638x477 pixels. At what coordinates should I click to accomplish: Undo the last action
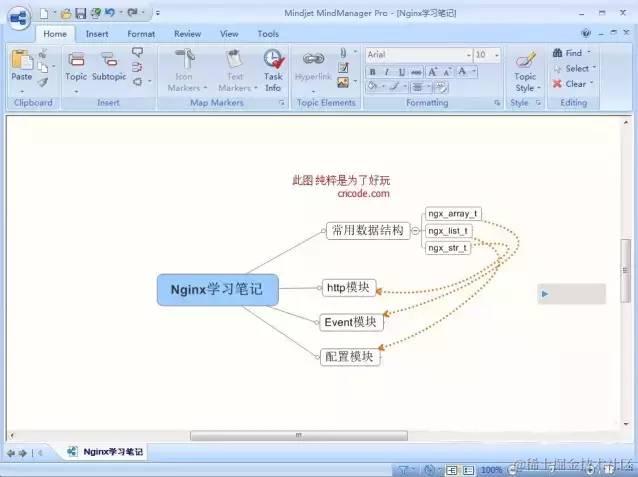110,13
